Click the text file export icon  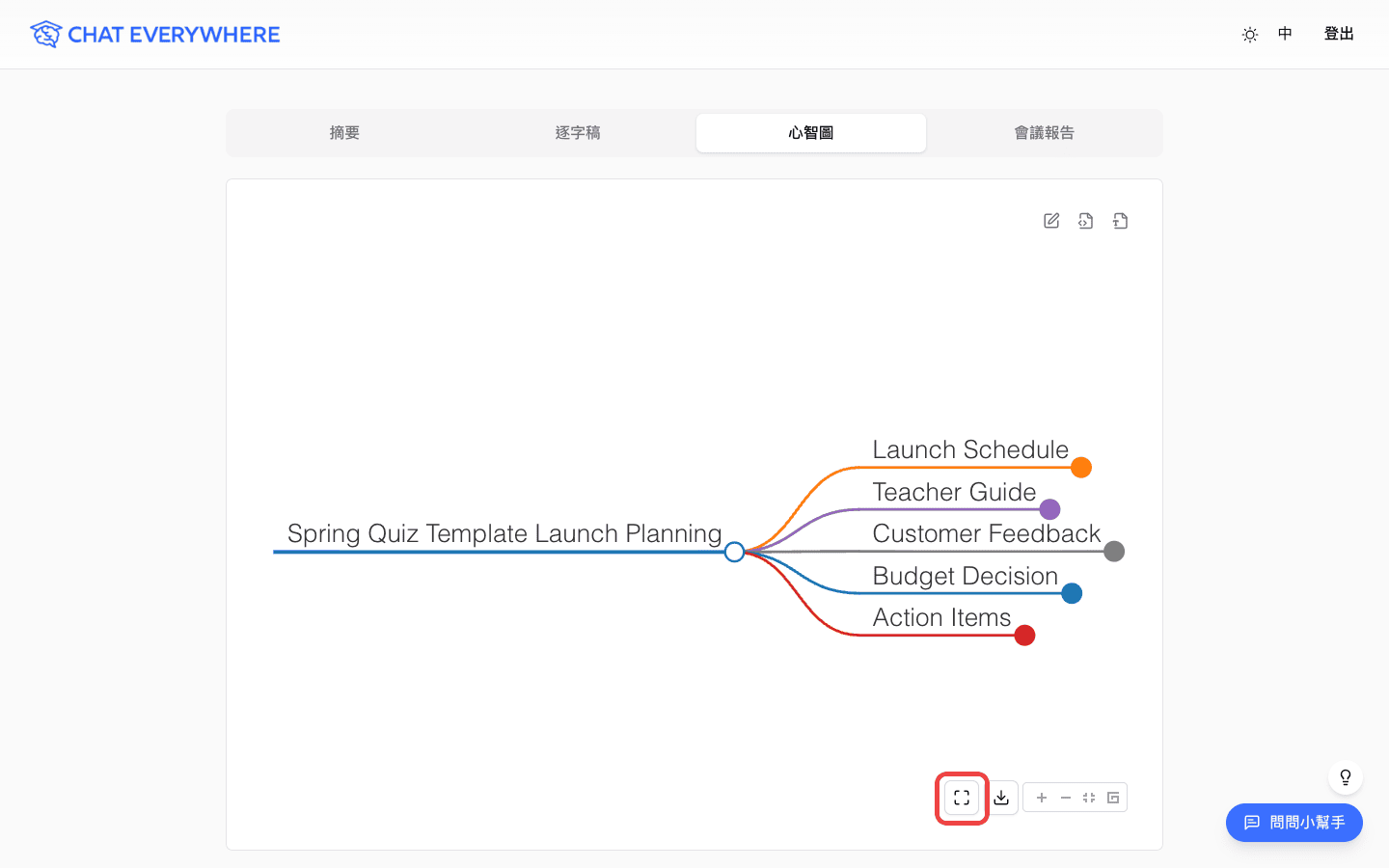point(1120,221)
